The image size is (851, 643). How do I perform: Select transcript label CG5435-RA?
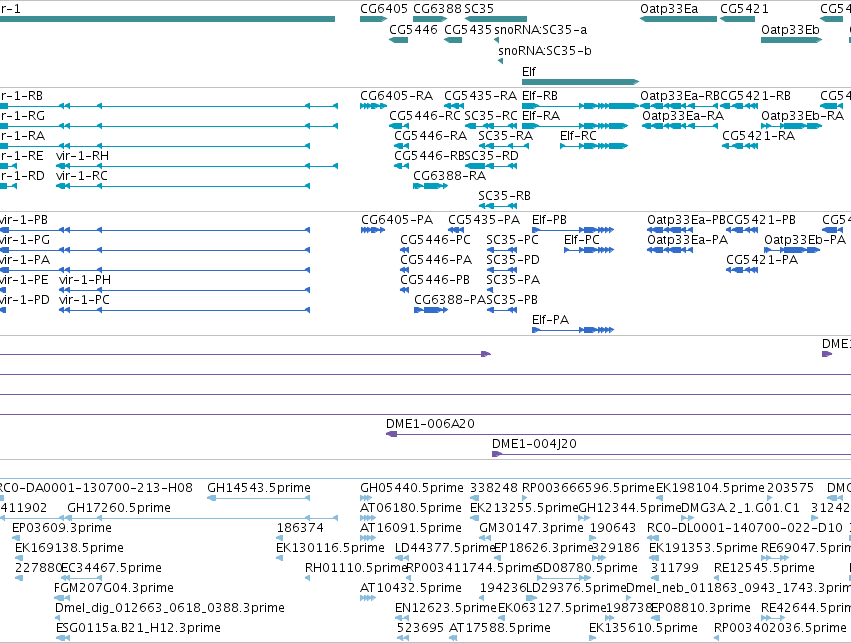pos(480,96)
